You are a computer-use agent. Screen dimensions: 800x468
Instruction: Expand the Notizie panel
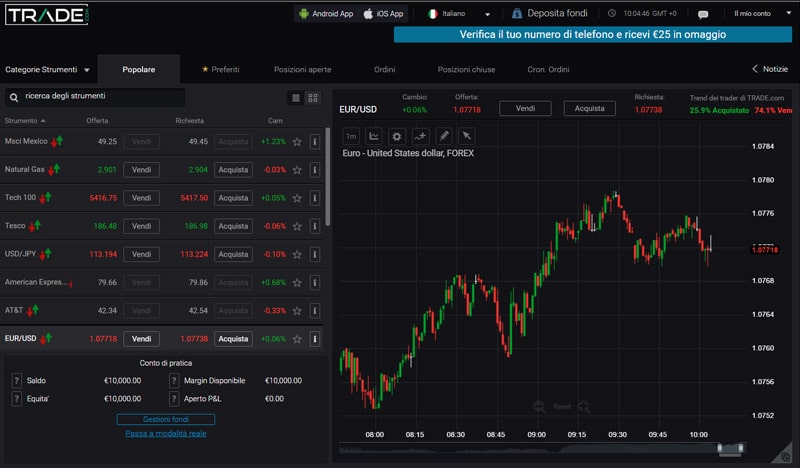point(770,69)
